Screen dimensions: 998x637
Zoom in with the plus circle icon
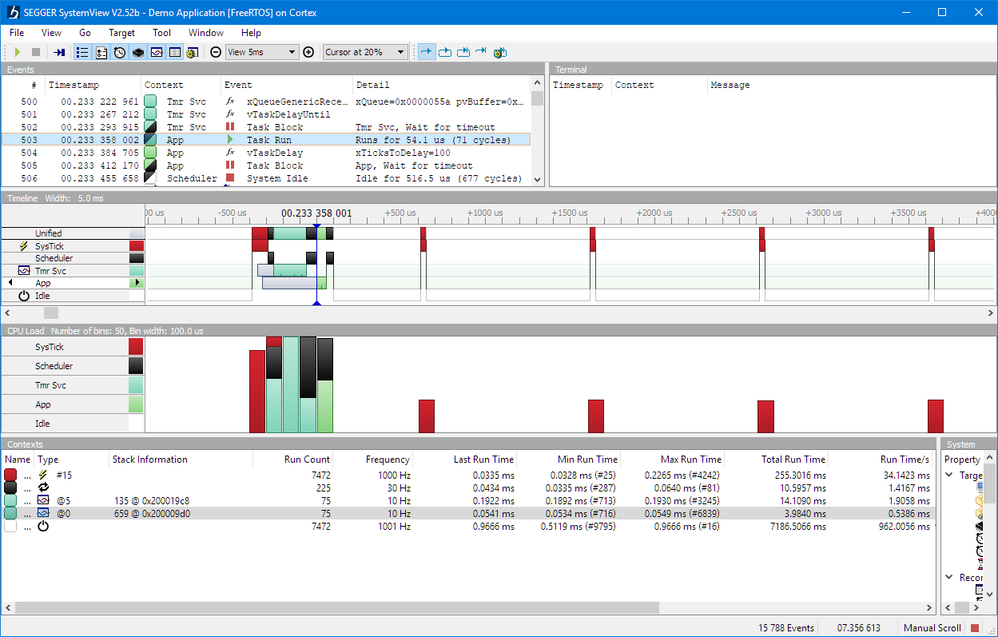click(309, 52)
